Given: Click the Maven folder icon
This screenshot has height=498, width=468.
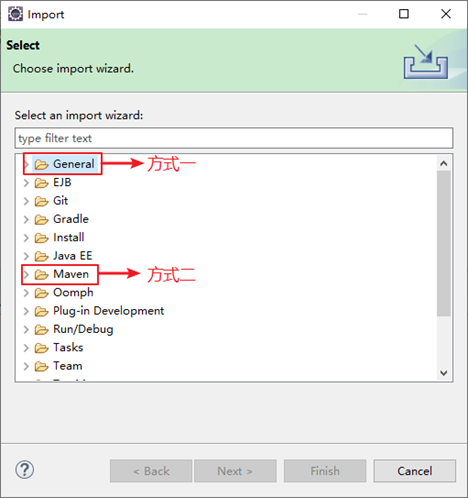Looking at the screenshot, I should pos(41,274).
